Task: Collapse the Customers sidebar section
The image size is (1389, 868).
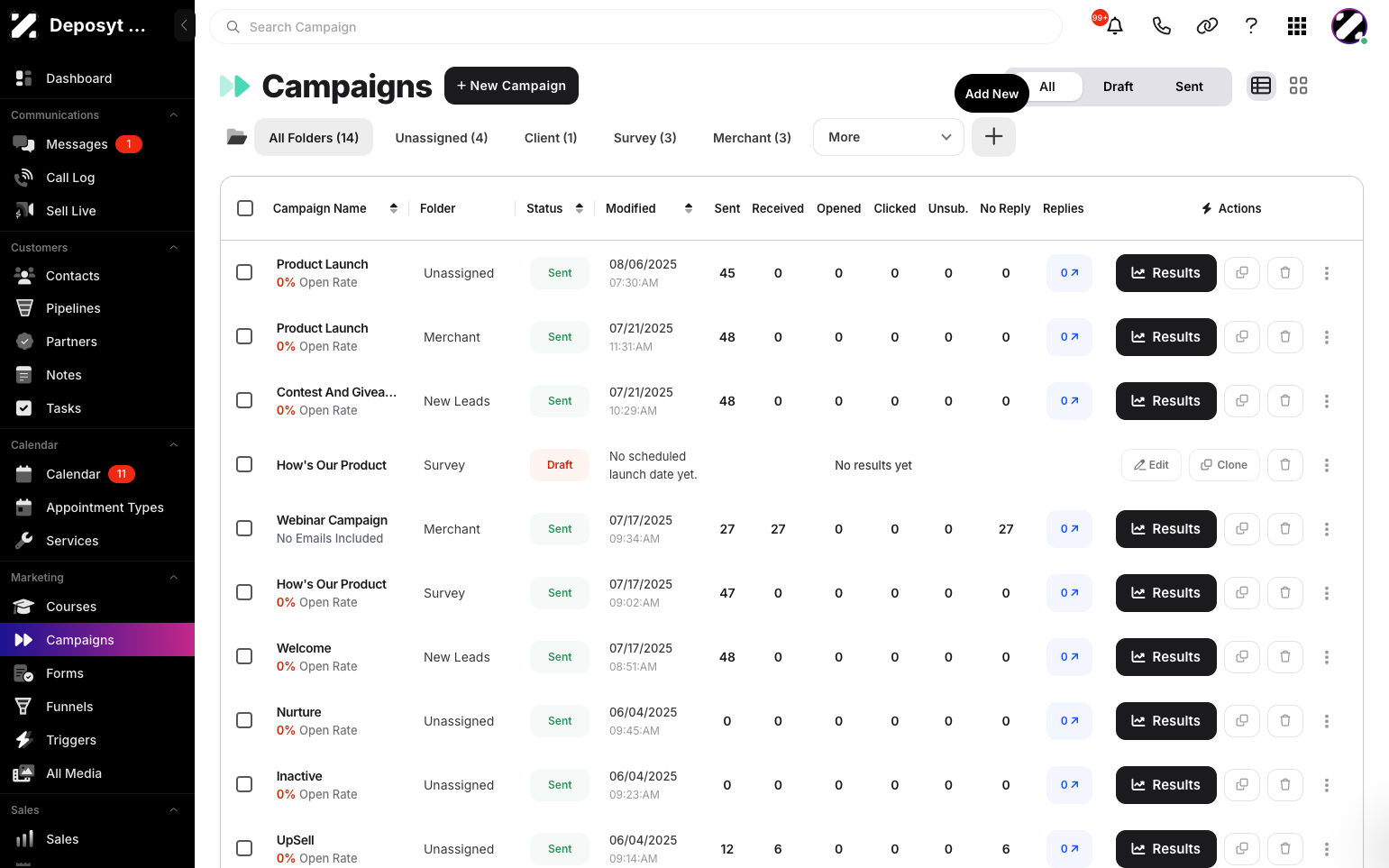Action: coord(174,248)
